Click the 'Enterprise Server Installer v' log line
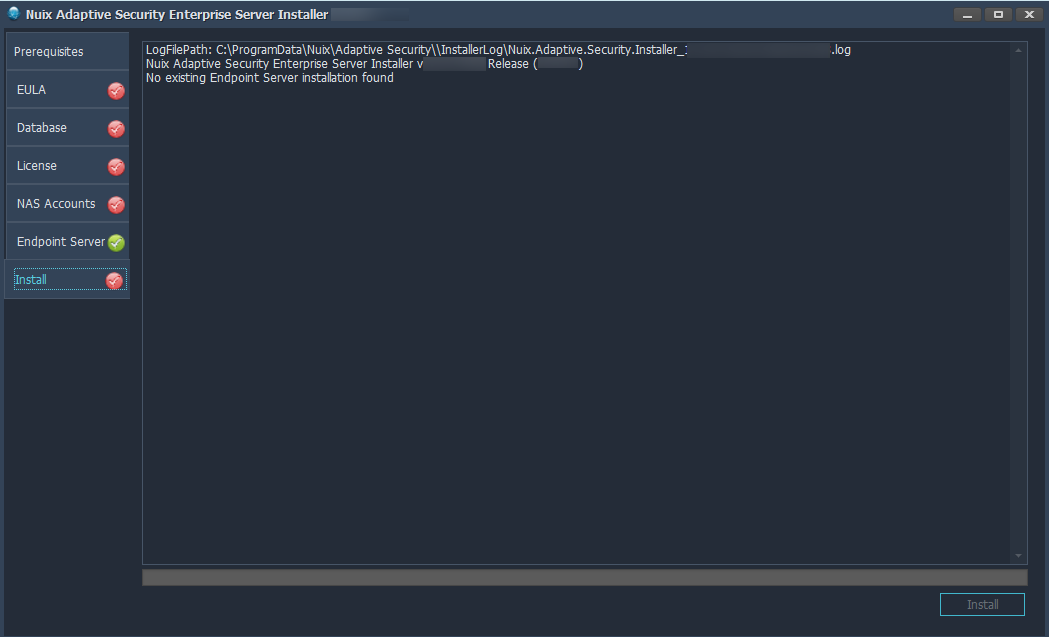The image size is (1049, 637). point(365,64)
